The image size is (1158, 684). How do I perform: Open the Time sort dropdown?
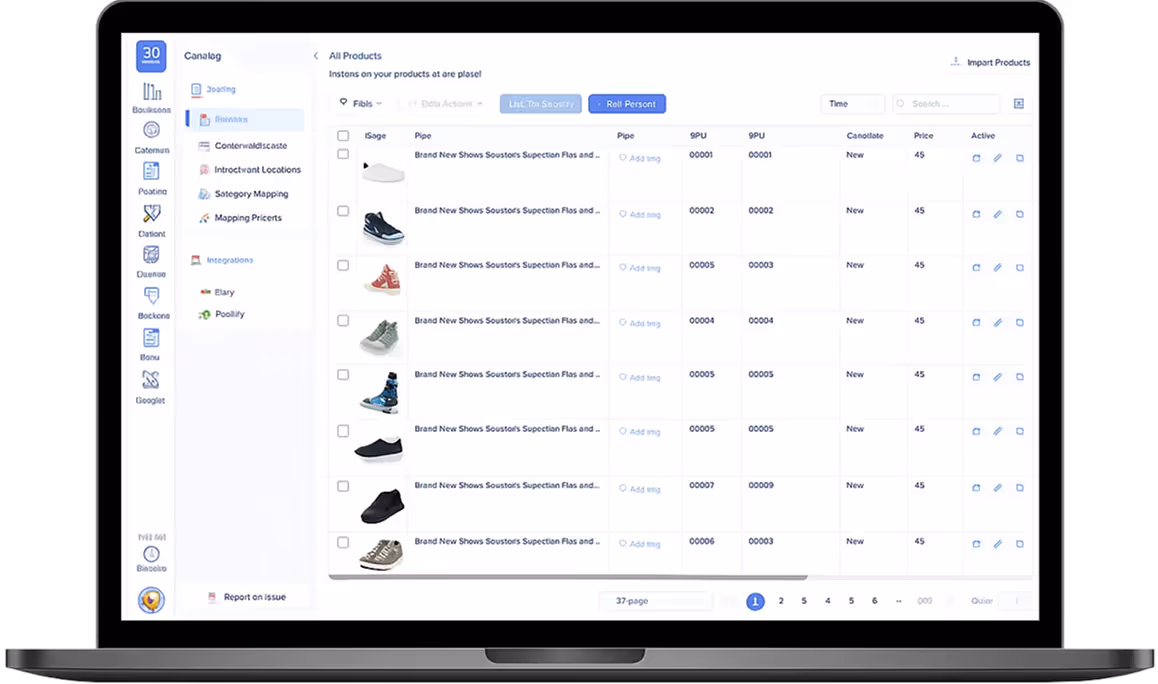click(x=852, y=103)
